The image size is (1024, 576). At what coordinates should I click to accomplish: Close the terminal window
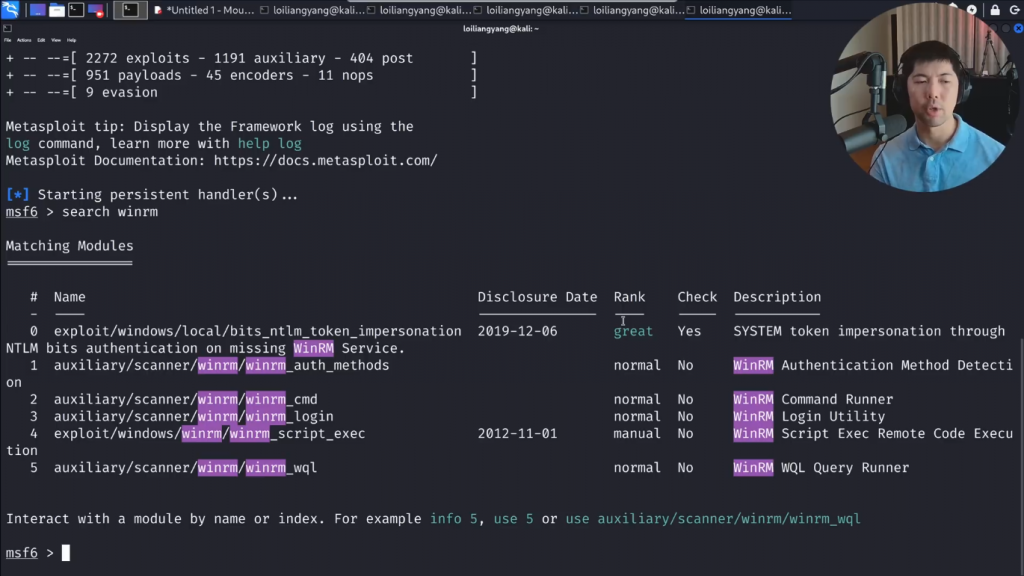(x=1018, y=29)
